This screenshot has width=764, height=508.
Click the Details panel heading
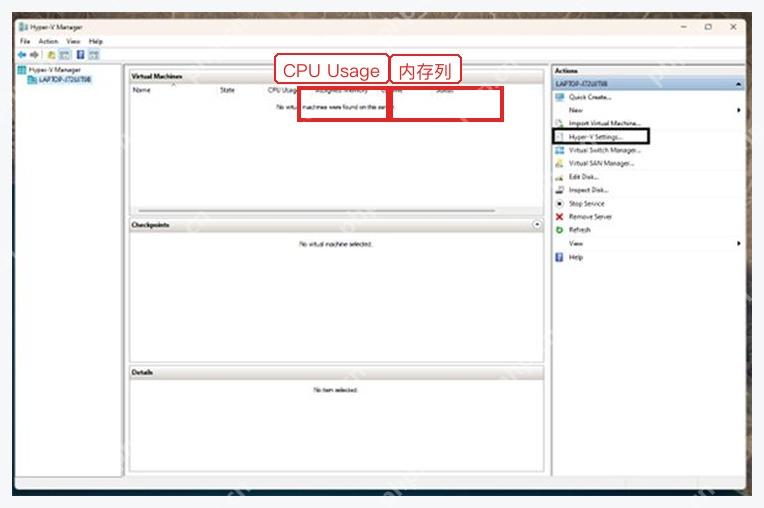pyautogui.click(x=142, y=372)
